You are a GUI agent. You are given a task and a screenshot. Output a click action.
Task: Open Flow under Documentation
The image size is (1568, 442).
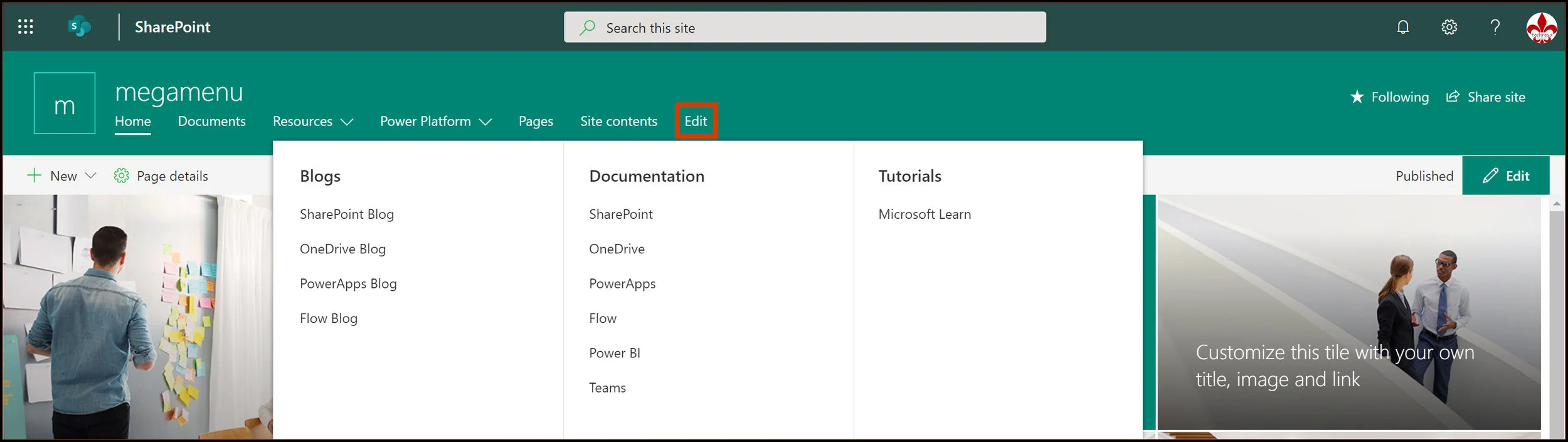click(x=603, y=318)
